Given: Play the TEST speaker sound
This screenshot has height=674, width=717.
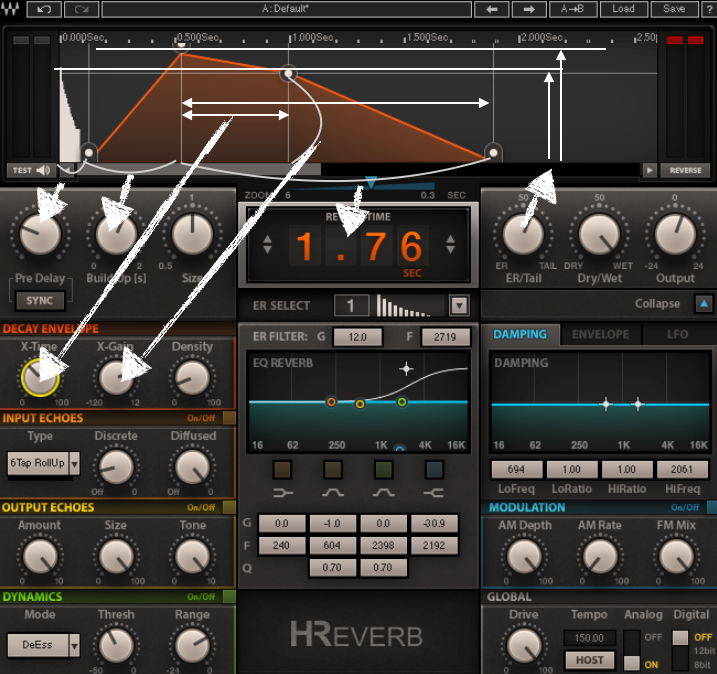Looking at the screenshot, I should point(43,170).
